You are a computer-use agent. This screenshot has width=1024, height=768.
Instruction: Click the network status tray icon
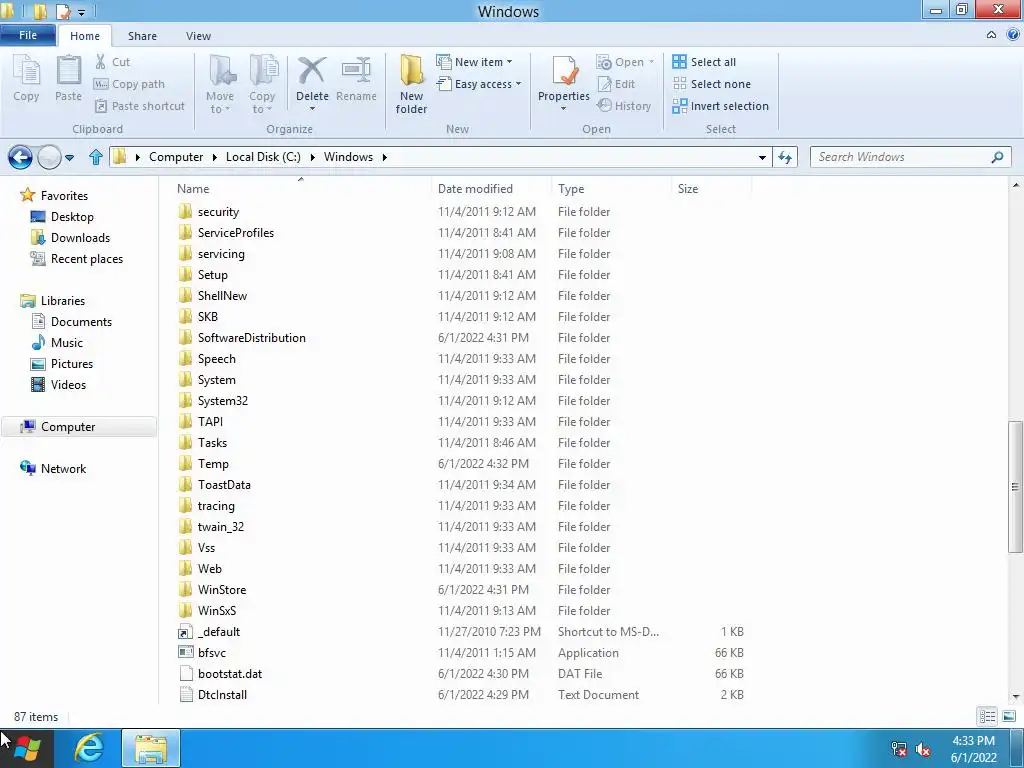[899, 748]
